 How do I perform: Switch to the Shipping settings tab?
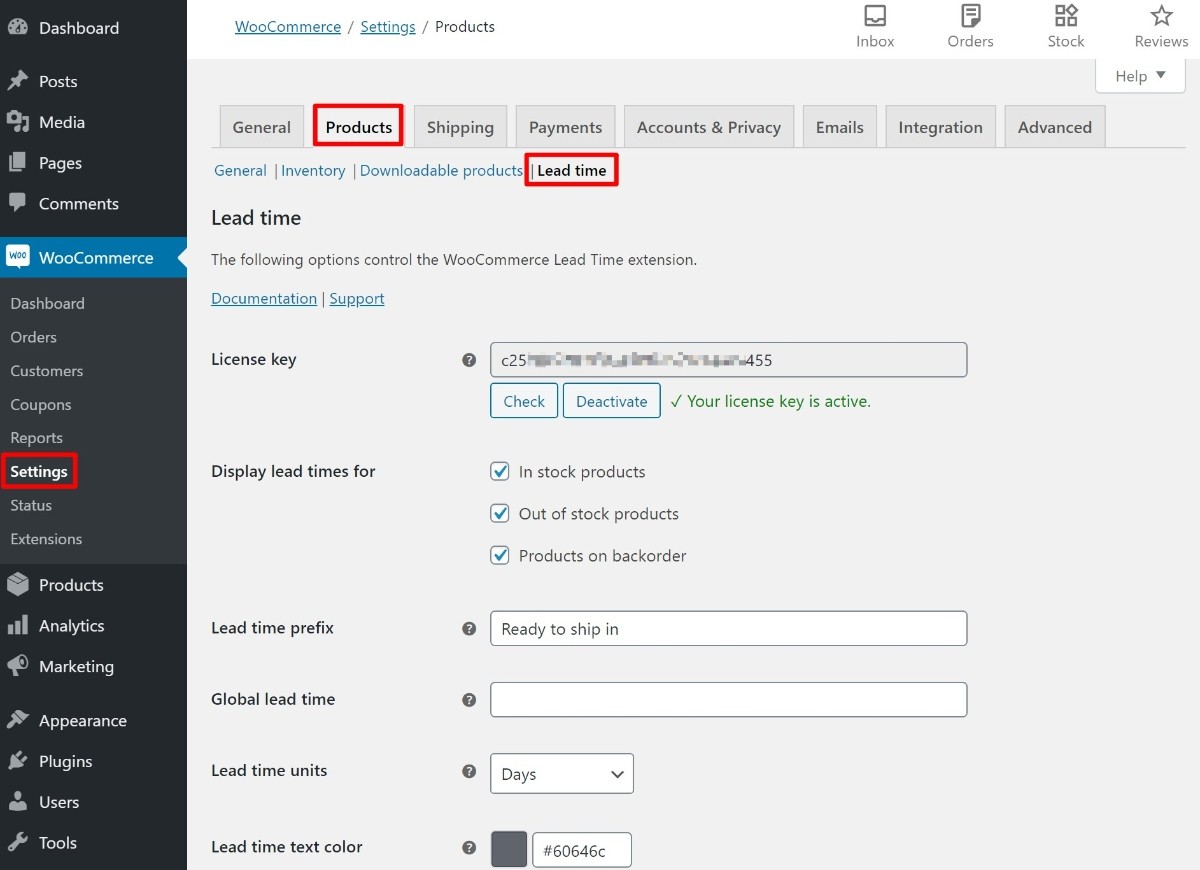[460, 127]
